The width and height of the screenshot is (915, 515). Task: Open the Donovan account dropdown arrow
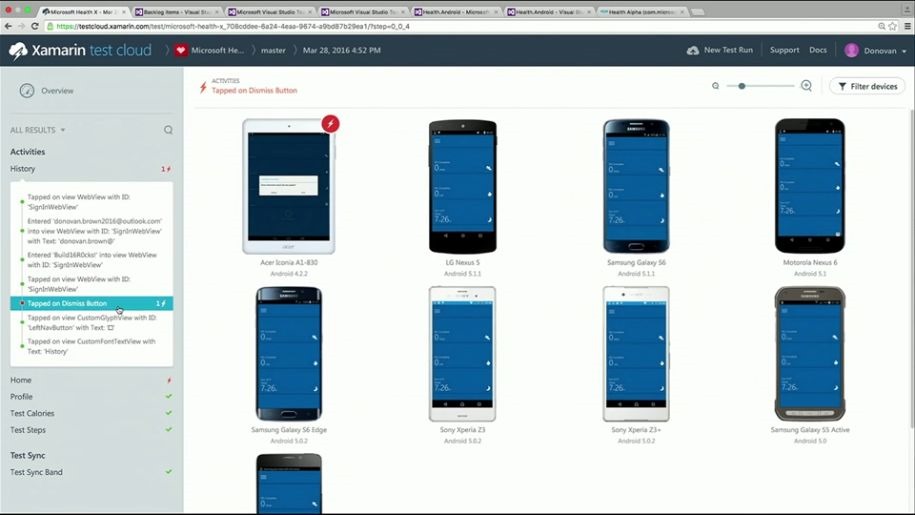pyautogui.click(x=904, y=51)
